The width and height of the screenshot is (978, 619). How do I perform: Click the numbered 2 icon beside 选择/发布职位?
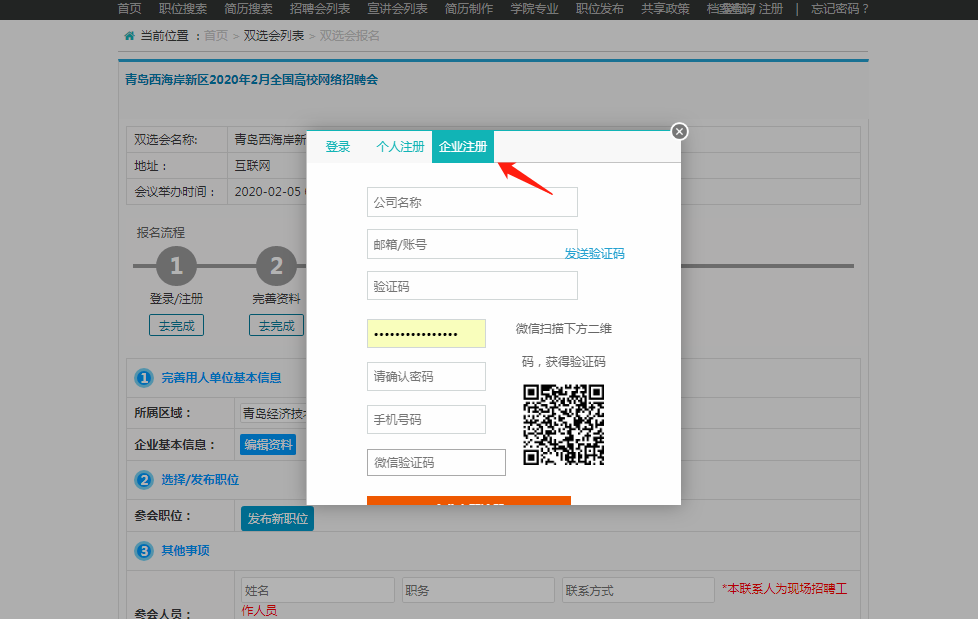(144, 480)
